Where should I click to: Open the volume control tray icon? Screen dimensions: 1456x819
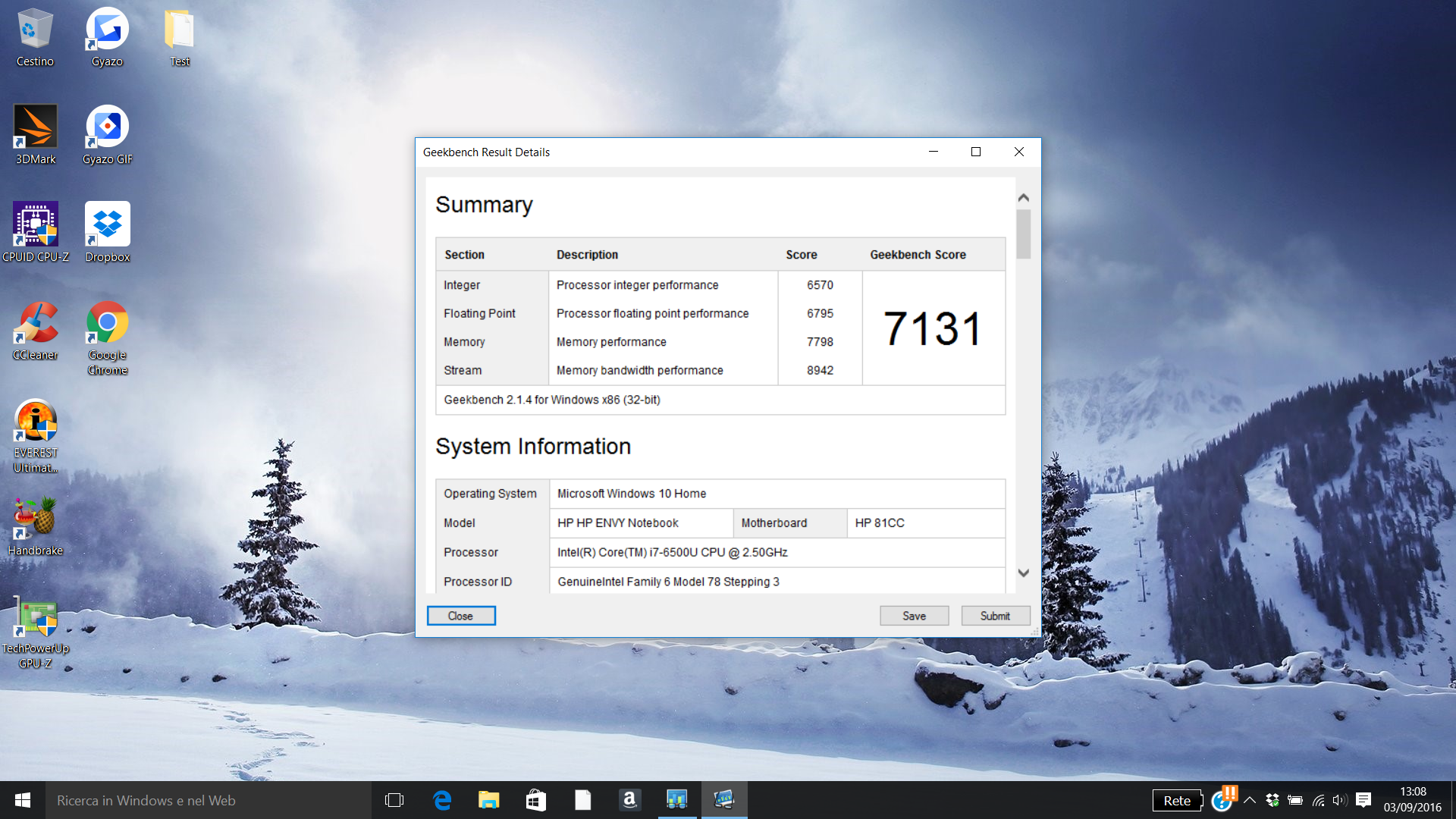point(1340,800)
